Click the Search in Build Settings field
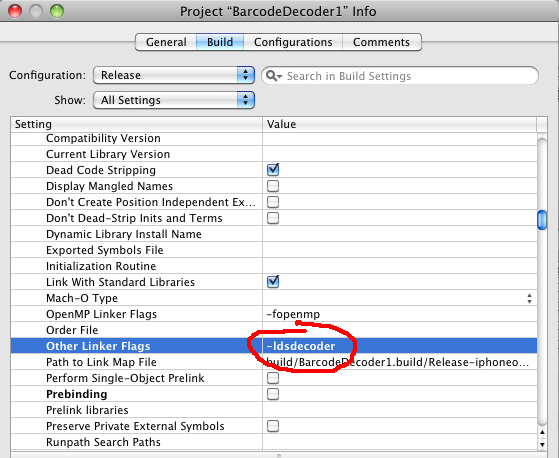 click(x=400, y=76)
